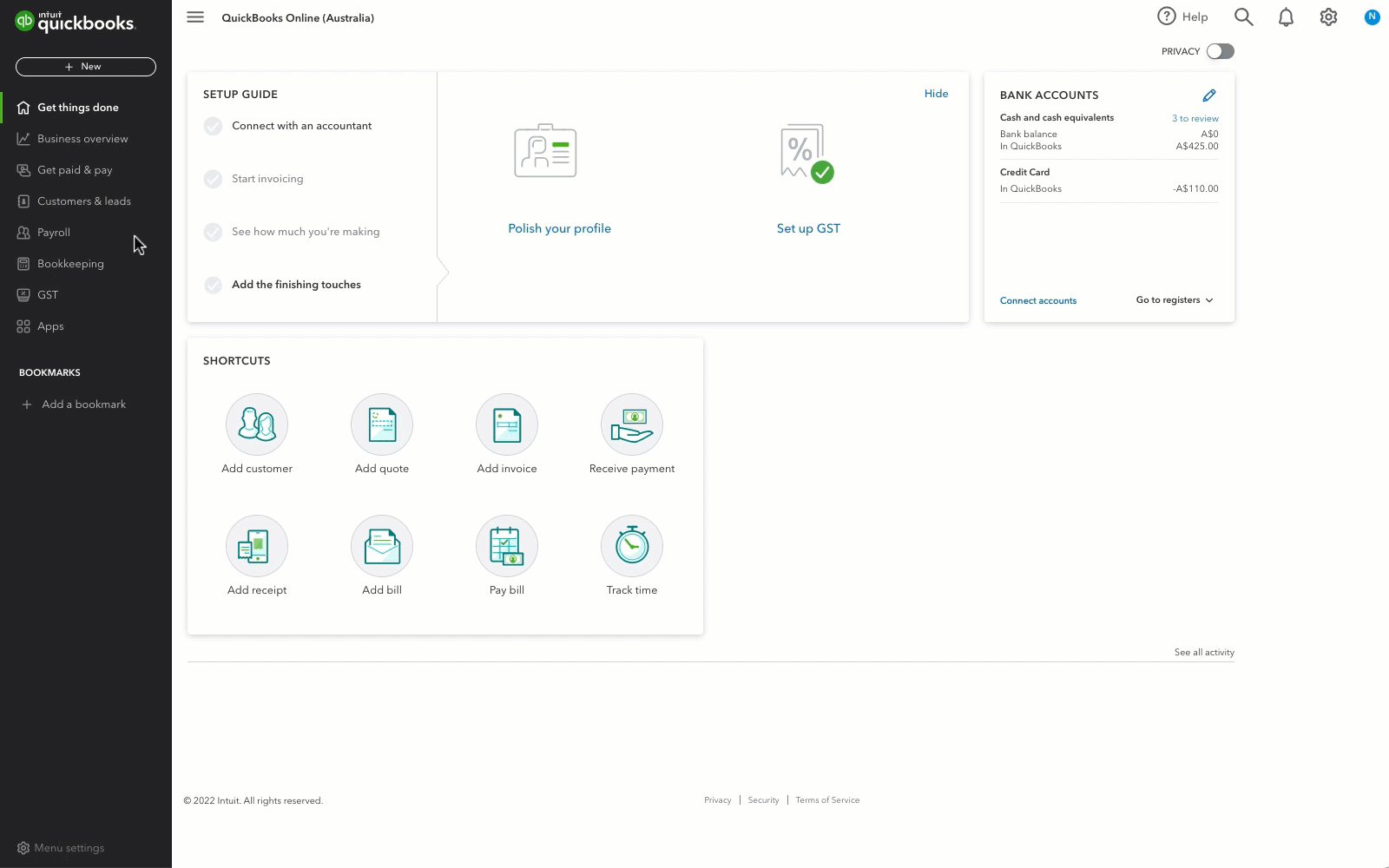Click the Pay bill shortcut icon
This screenshot has height=868, width=1389.
[507, 546]
